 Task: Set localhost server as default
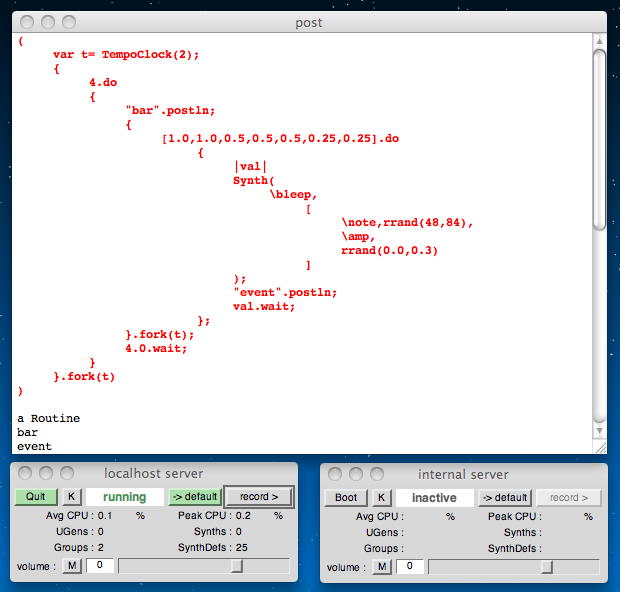(196, 497)
